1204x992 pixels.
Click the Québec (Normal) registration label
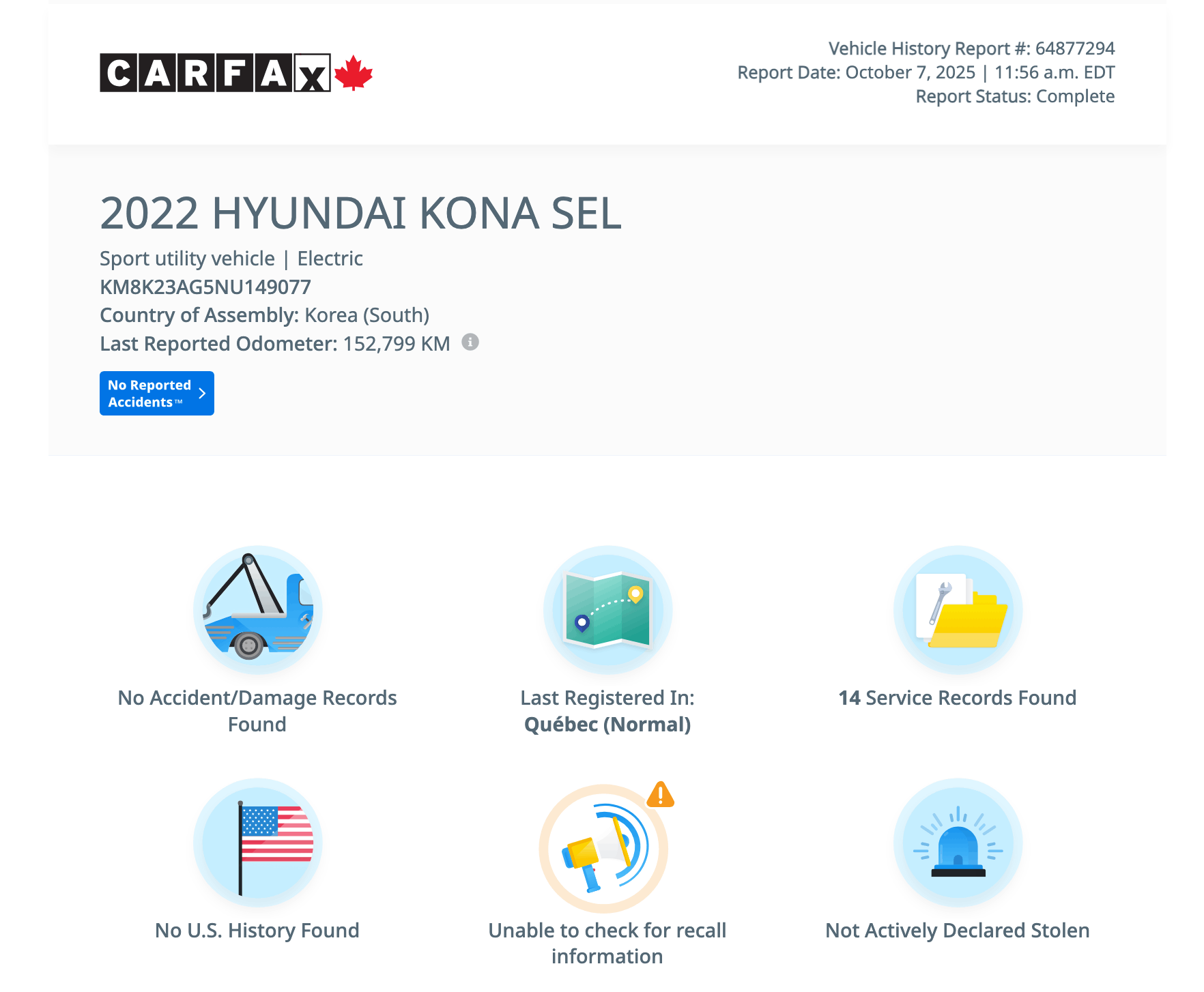(607, 725)
